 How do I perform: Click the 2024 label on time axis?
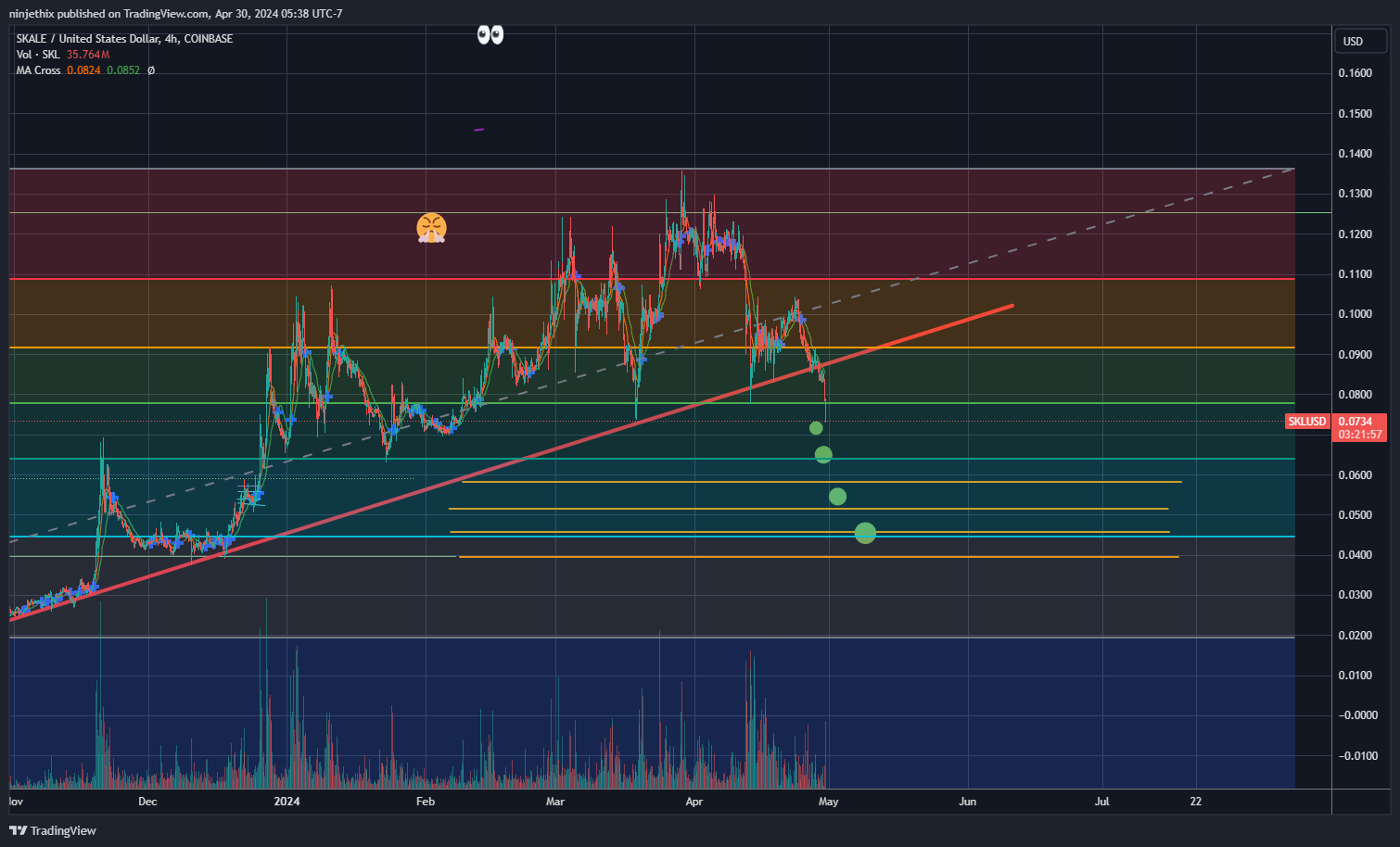(x=286, y=802)
